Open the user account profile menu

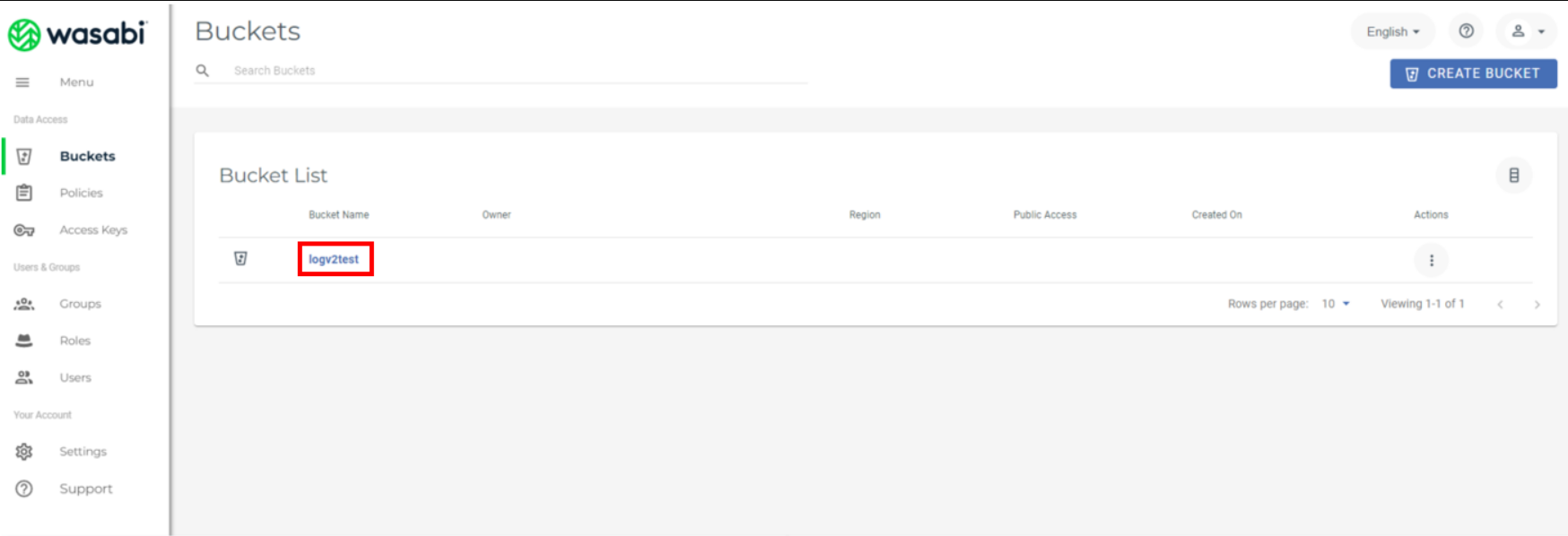coord(1529,31)
